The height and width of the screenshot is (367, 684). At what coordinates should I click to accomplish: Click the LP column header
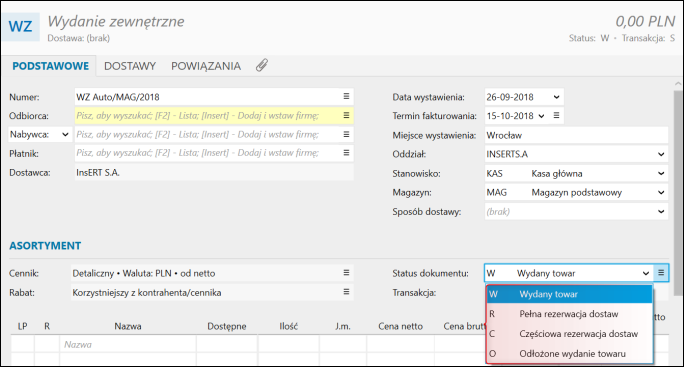point(23,326)
